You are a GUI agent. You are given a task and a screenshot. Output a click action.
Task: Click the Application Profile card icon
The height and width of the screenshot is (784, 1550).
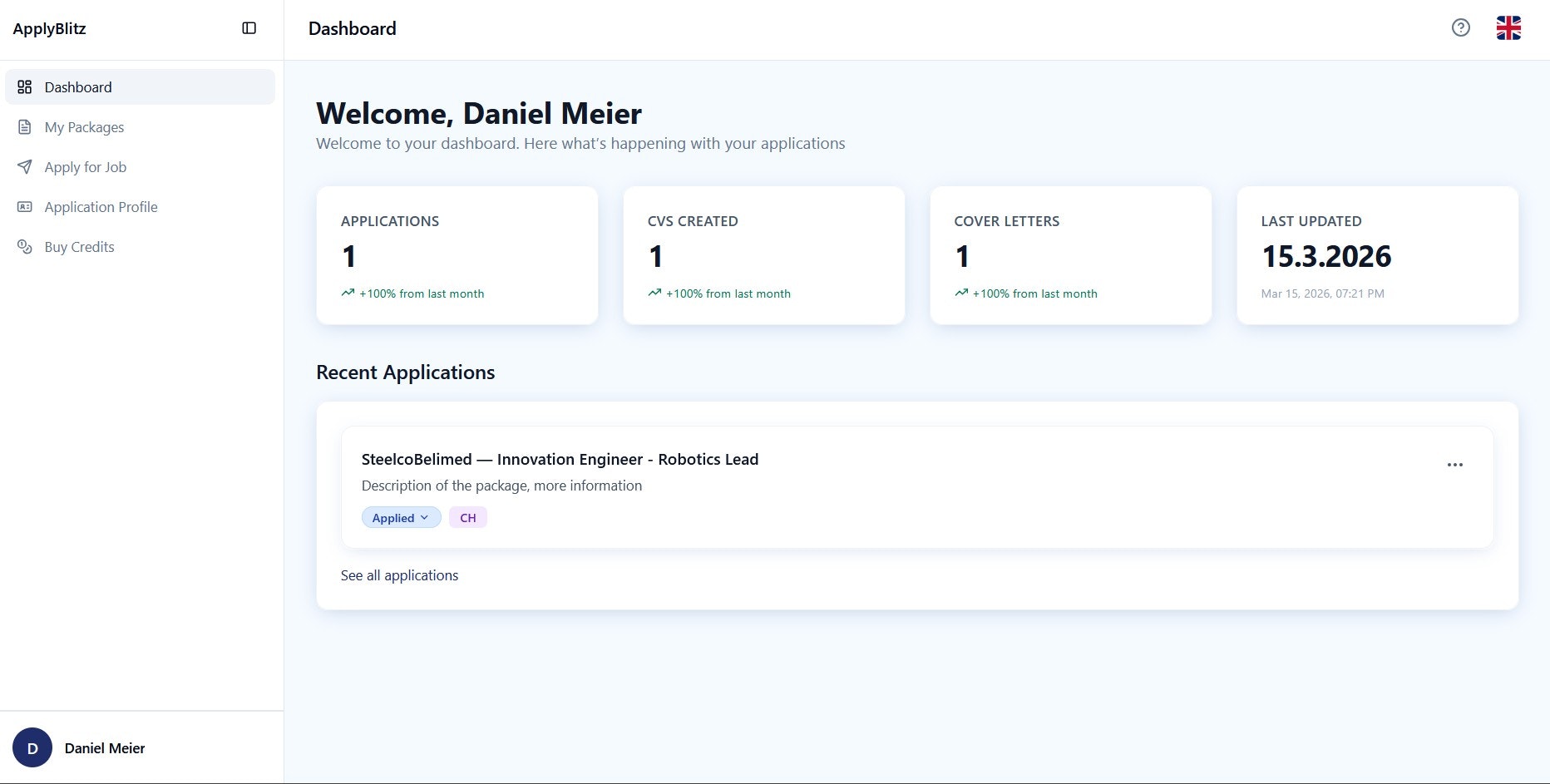click(25, 207)
